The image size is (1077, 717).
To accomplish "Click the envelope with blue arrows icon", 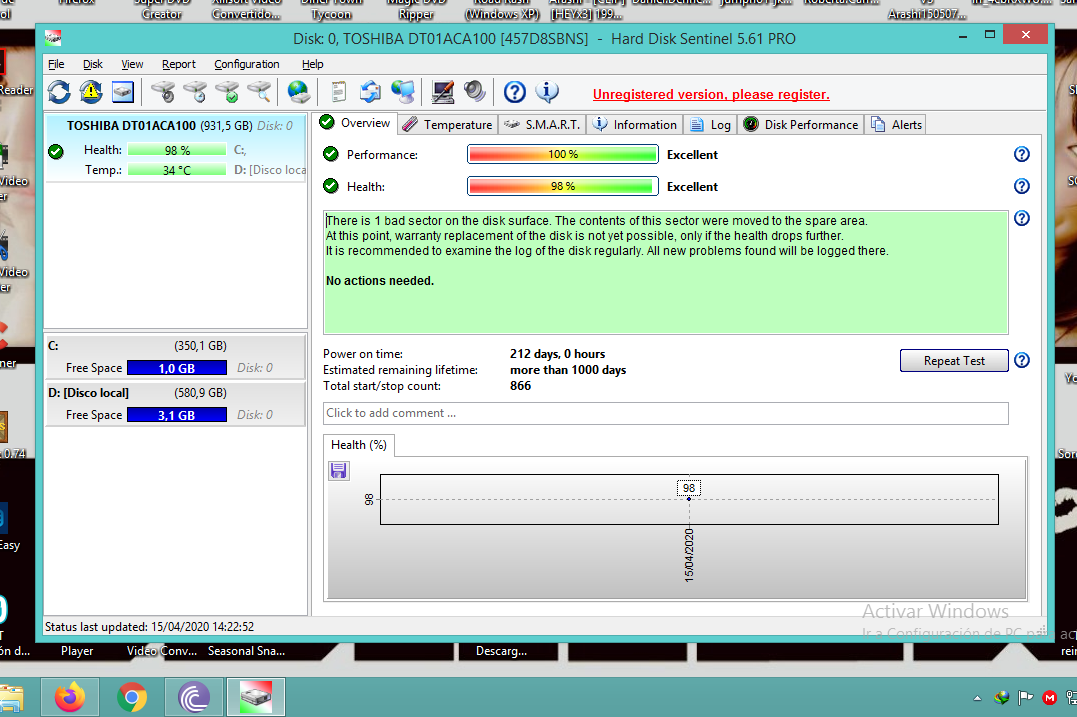I will [x=370, y=92].
